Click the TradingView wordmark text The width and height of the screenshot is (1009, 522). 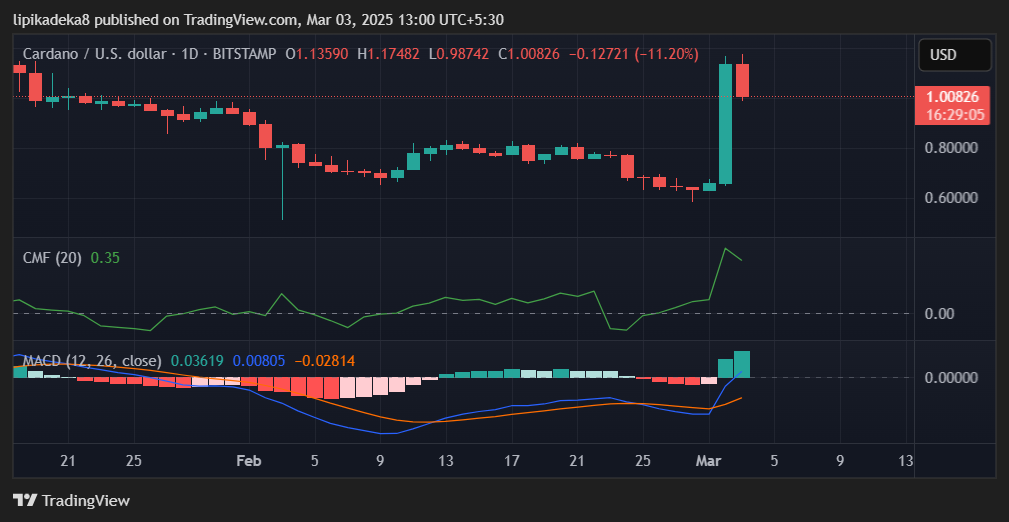coord(86,500)
